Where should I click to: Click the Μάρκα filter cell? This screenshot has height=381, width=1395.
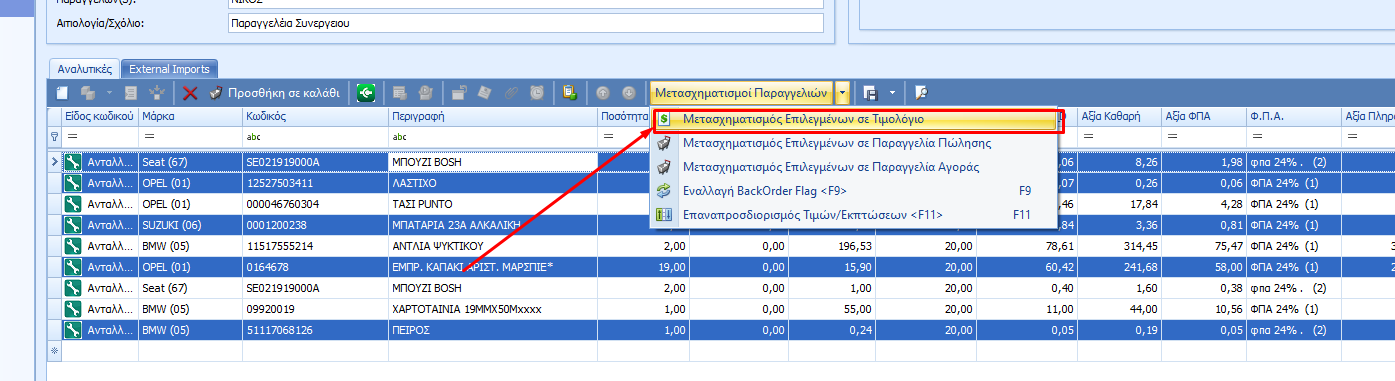pyautogui.click(x=189, y=136)
